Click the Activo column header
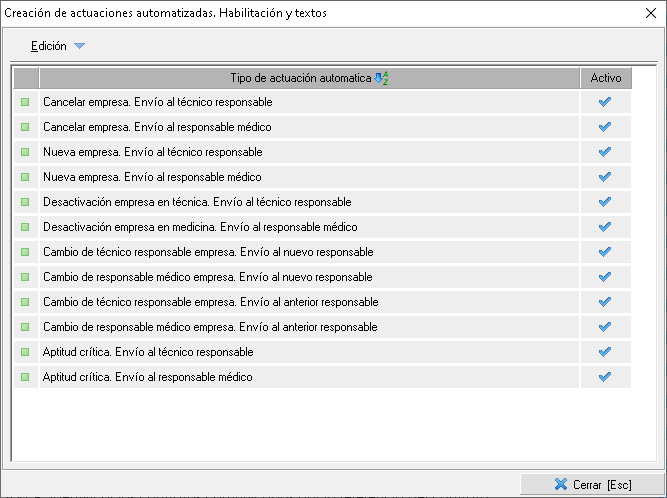667x498 pixels. pos(605,78)
